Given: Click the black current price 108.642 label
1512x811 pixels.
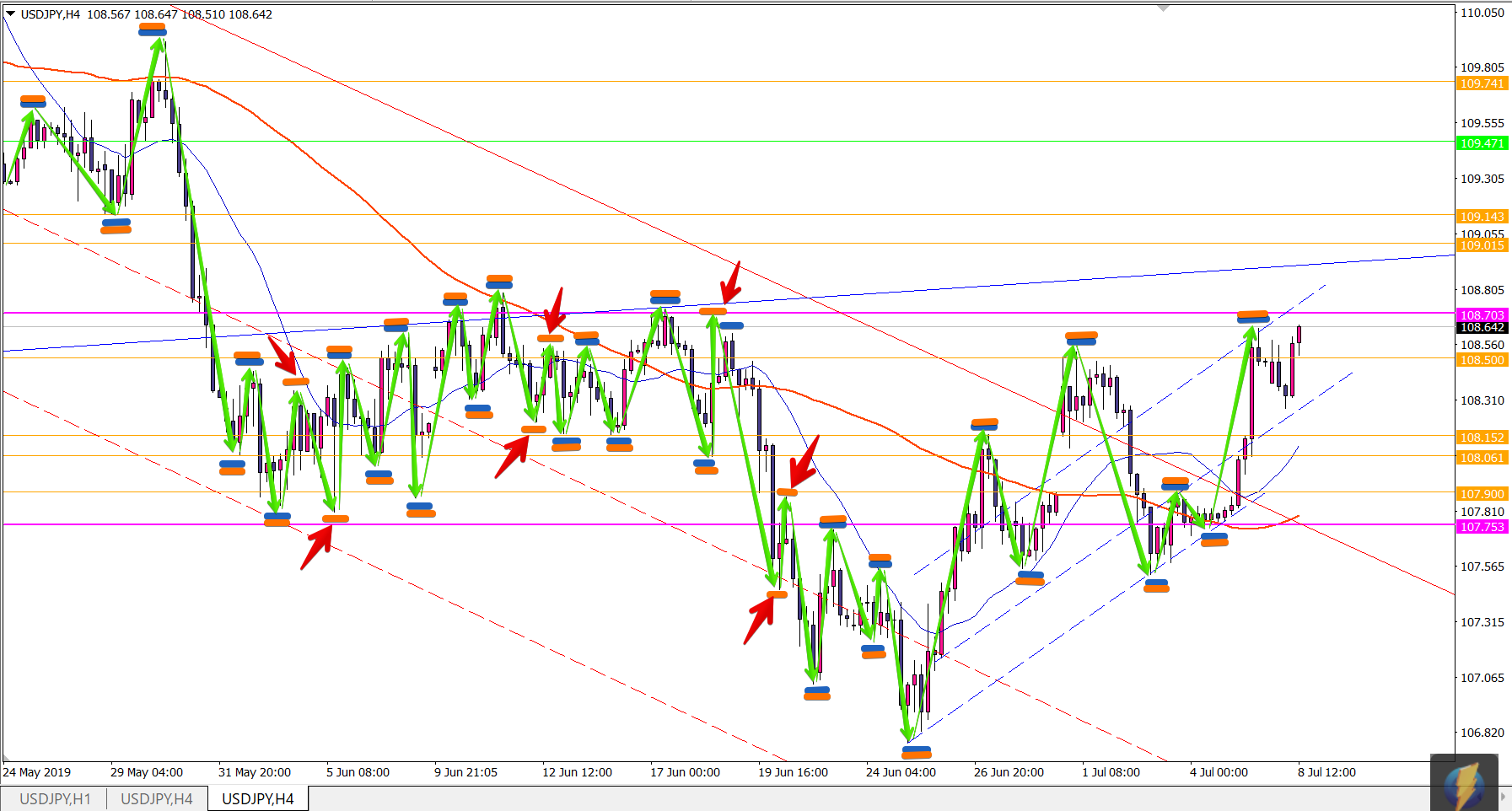Looking at the screenshot, I should [1482, 328].
